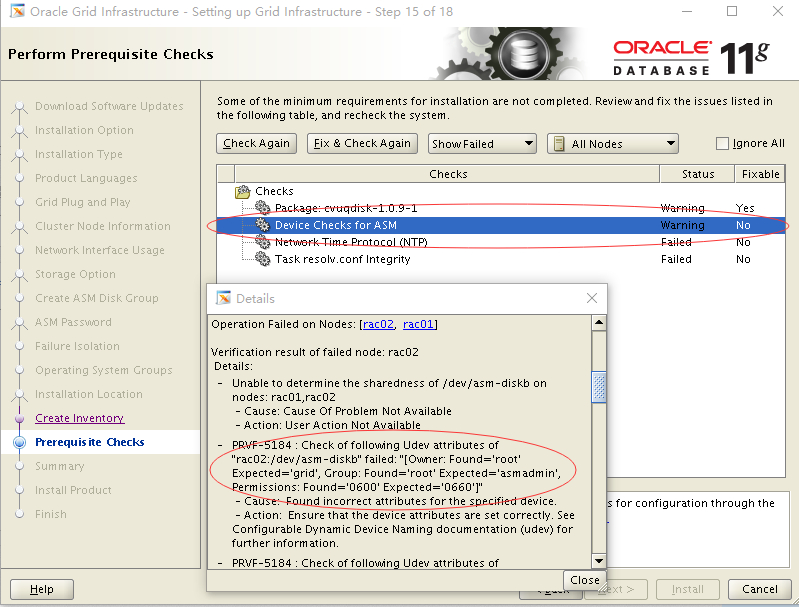This screenshot has width=799, height=607.
Task: Click the Create ASM Disk Group step
Action: (97, 298)
